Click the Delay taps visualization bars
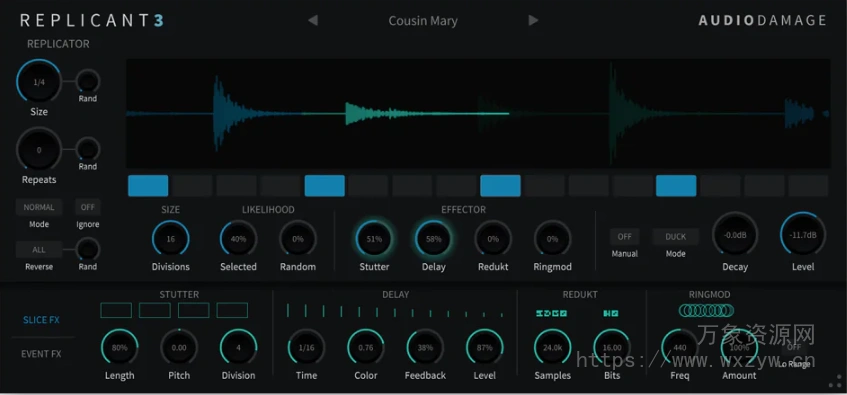The image size is (847, 395). point(395,311)
